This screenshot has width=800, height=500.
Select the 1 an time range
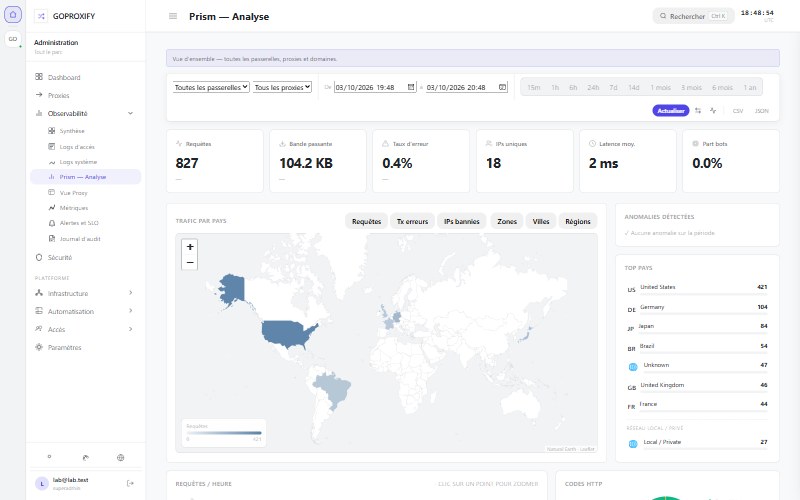click(750, 88)
